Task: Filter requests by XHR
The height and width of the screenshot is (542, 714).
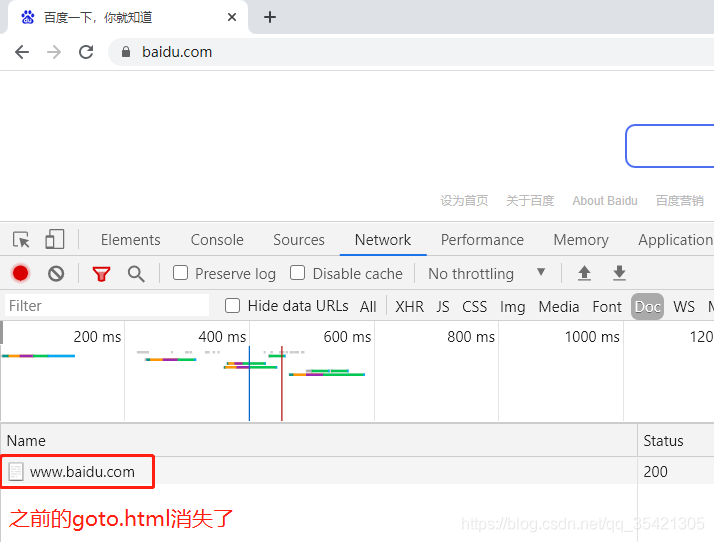Action: [409, 307]
